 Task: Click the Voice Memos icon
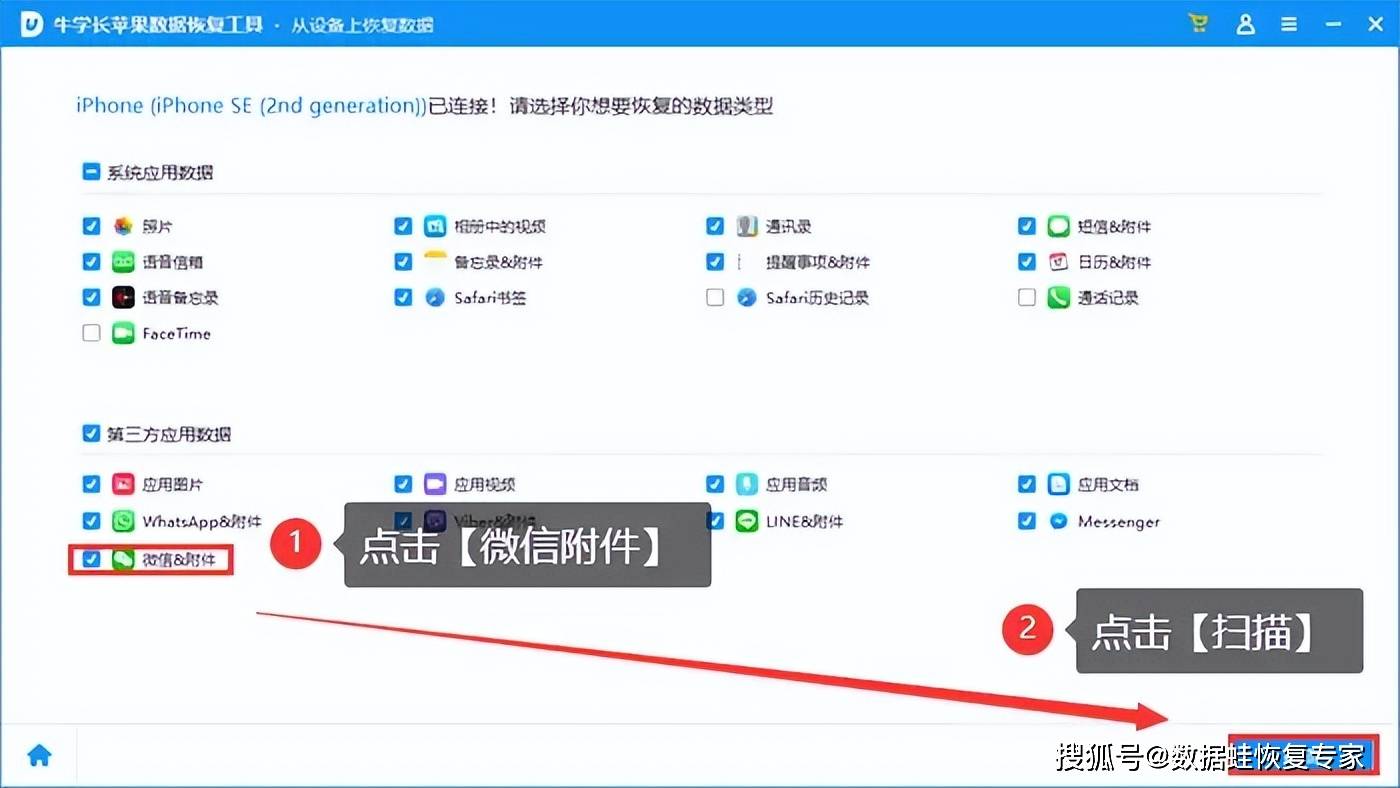123,297
